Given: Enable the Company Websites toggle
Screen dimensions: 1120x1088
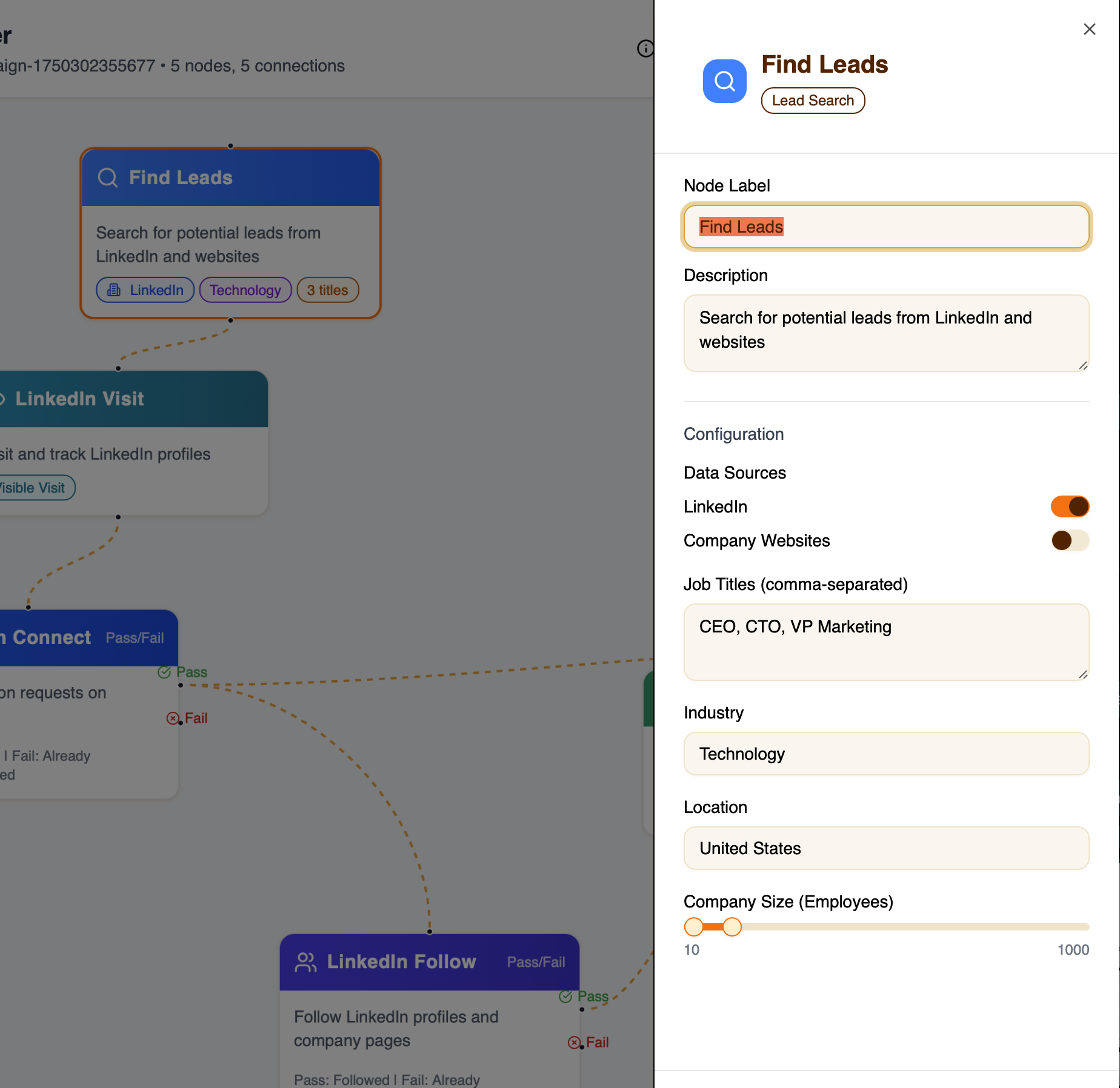Looking at the screenshot, I should 1070,541.
